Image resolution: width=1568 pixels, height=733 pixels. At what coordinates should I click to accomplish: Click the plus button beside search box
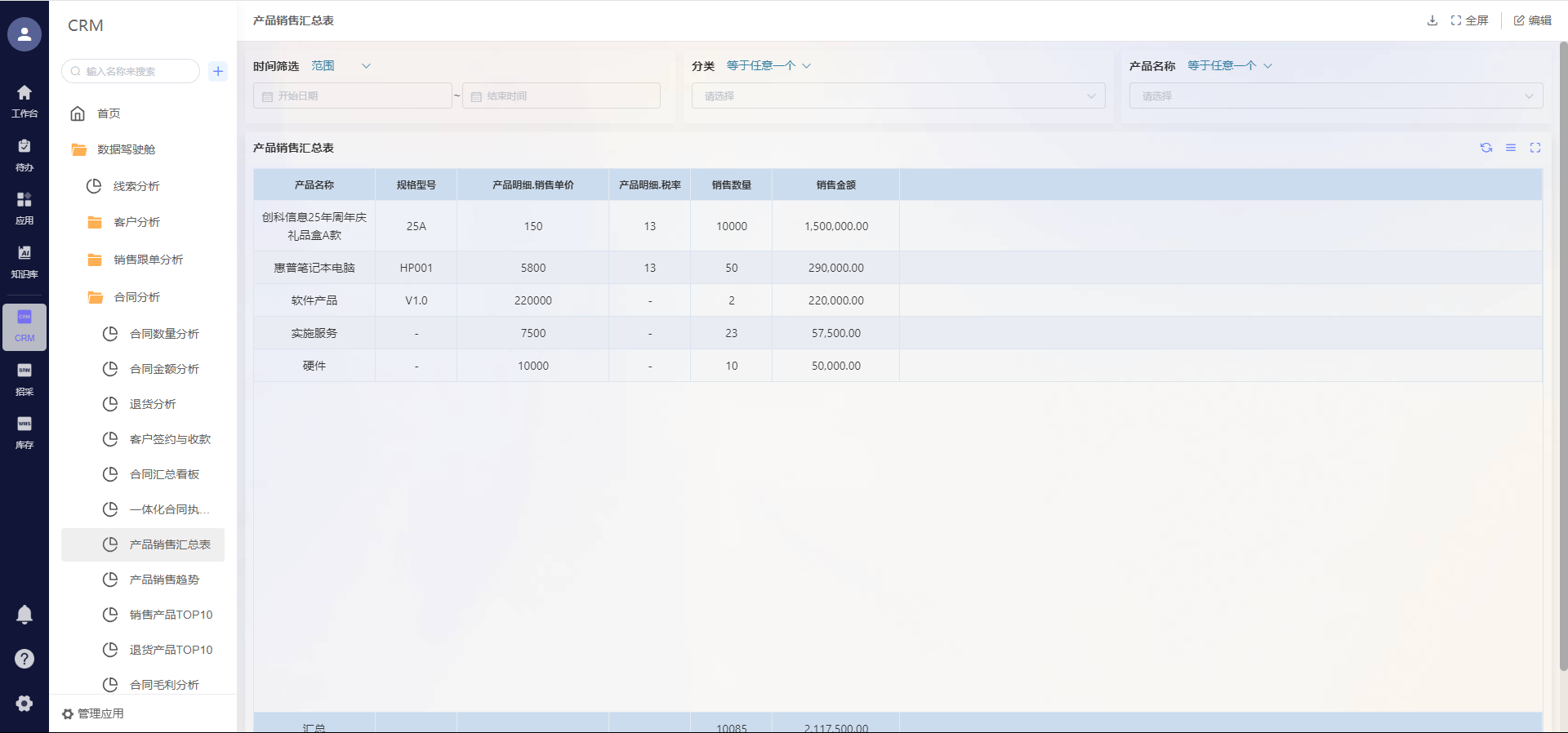(x=218, y=71)
